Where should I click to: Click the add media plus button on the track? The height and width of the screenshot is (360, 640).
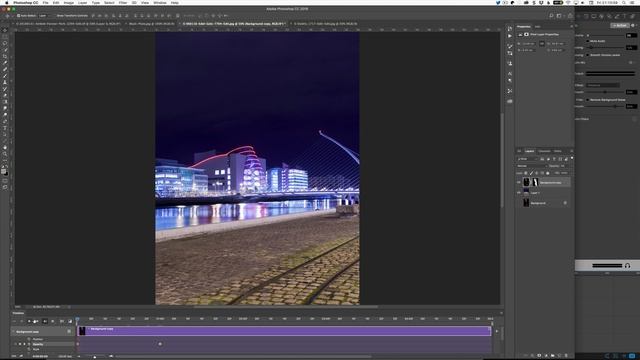pos(497,331)
